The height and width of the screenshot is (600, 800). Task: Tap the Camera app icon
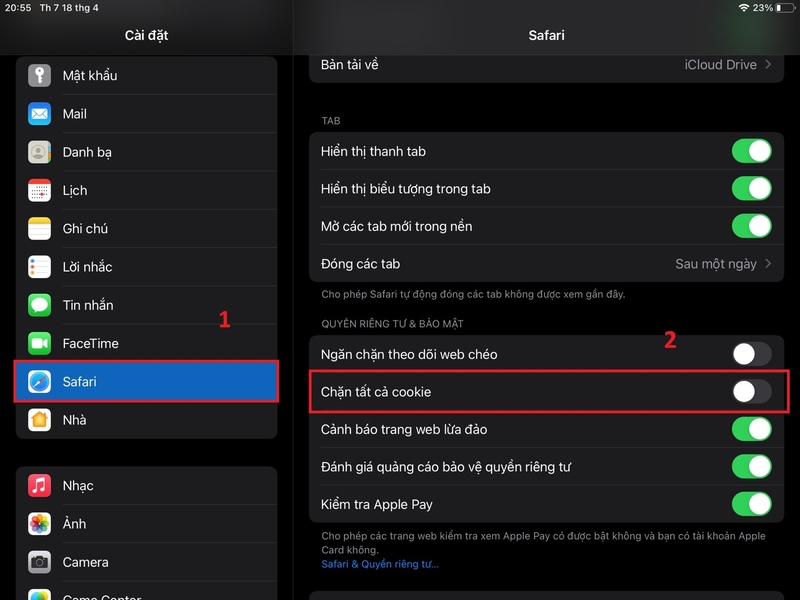click(39, 562)
